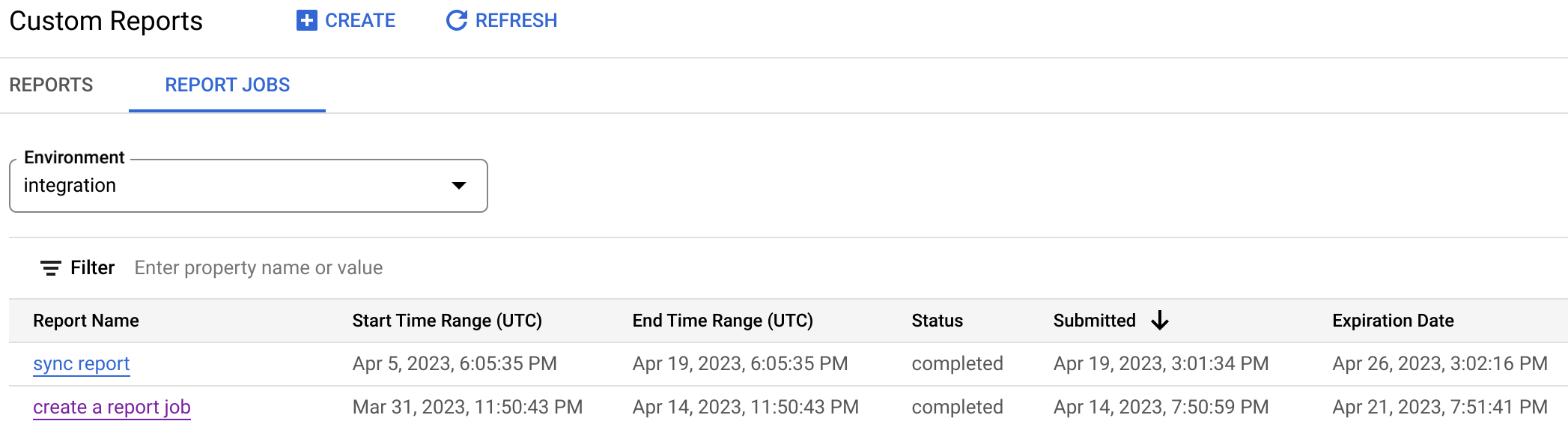Open the sync report link
The width and height of the screenshot is (1568, 424).
81,364
